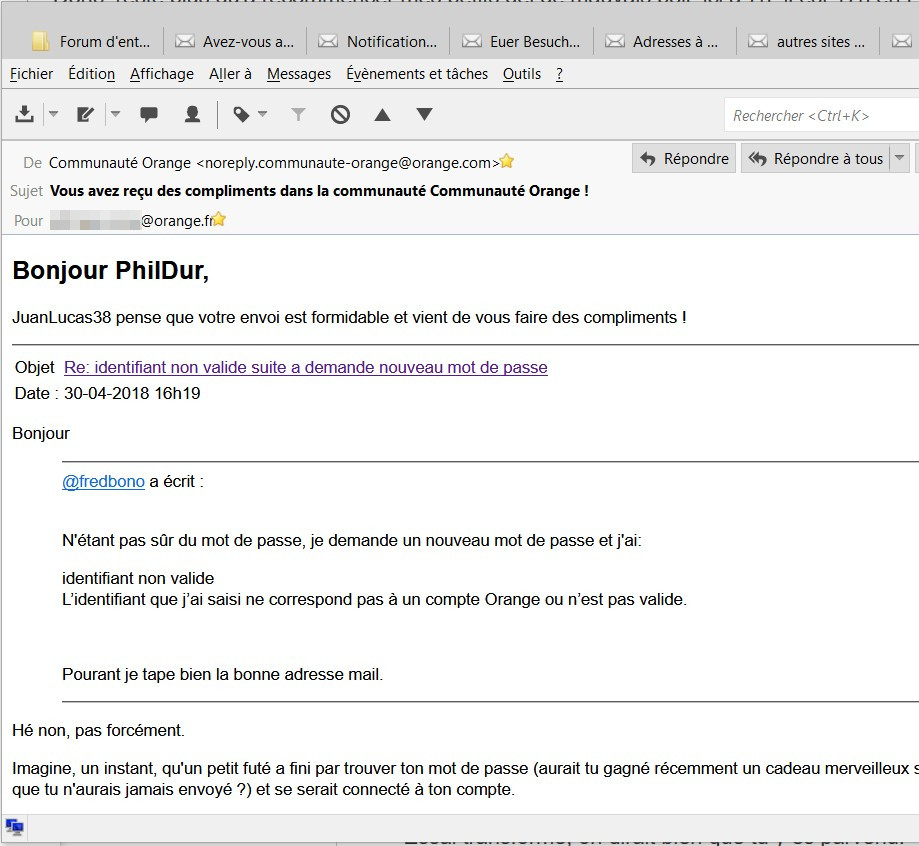Viewport: 919px width, 846px height.
Task: Click into the Rechercher search field
Action: click(820, 116)
